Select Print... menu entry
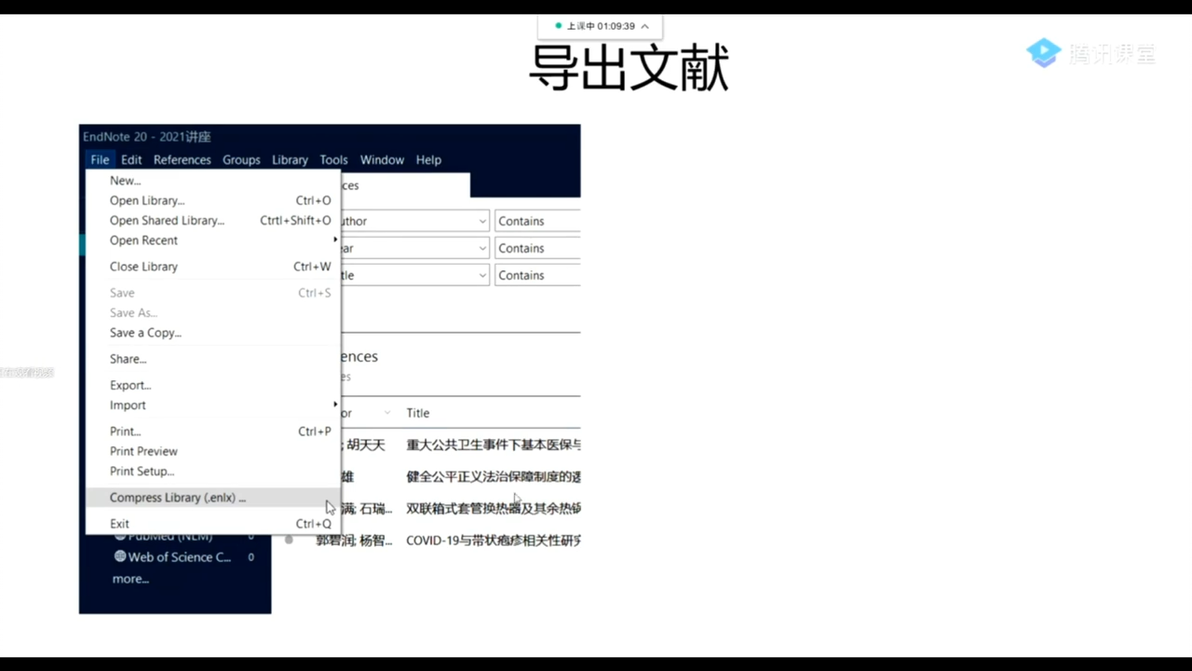This screenshot has width=1192, height=671. [x=213, y=431]
